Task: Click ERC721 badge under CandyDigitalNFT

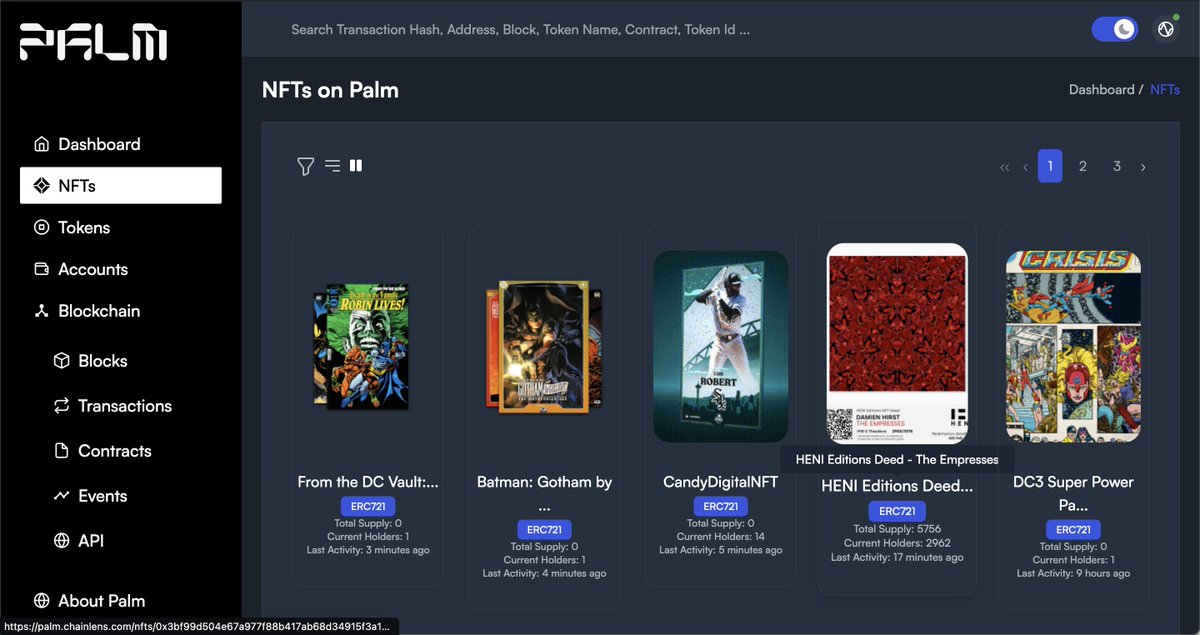Action: point(721,506)
